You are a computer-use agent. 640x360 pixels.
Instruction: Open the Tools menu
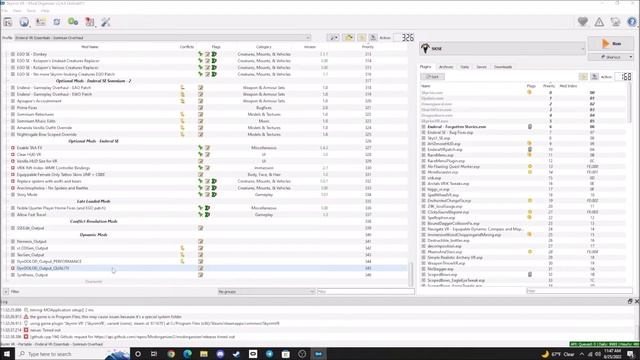tap(31, 11)
